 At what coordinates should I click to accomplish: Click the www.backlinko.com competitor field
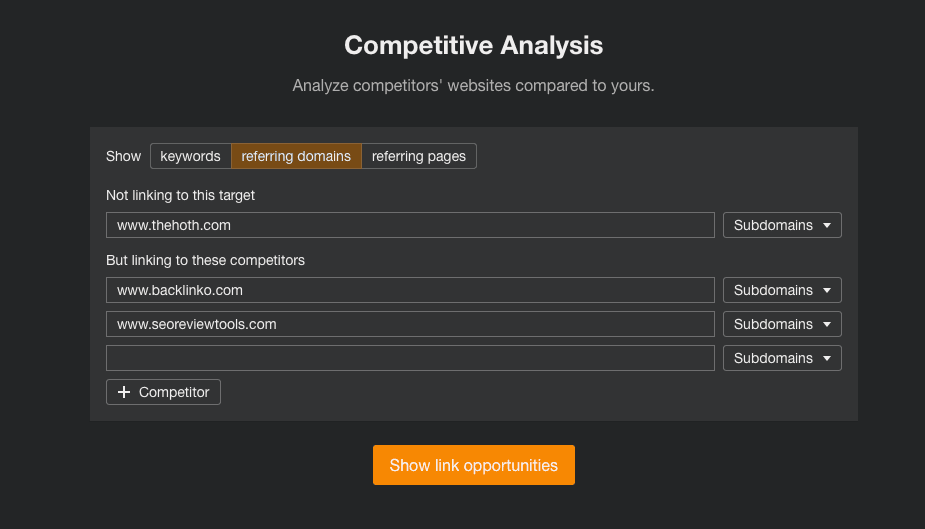tap(410, 290)
